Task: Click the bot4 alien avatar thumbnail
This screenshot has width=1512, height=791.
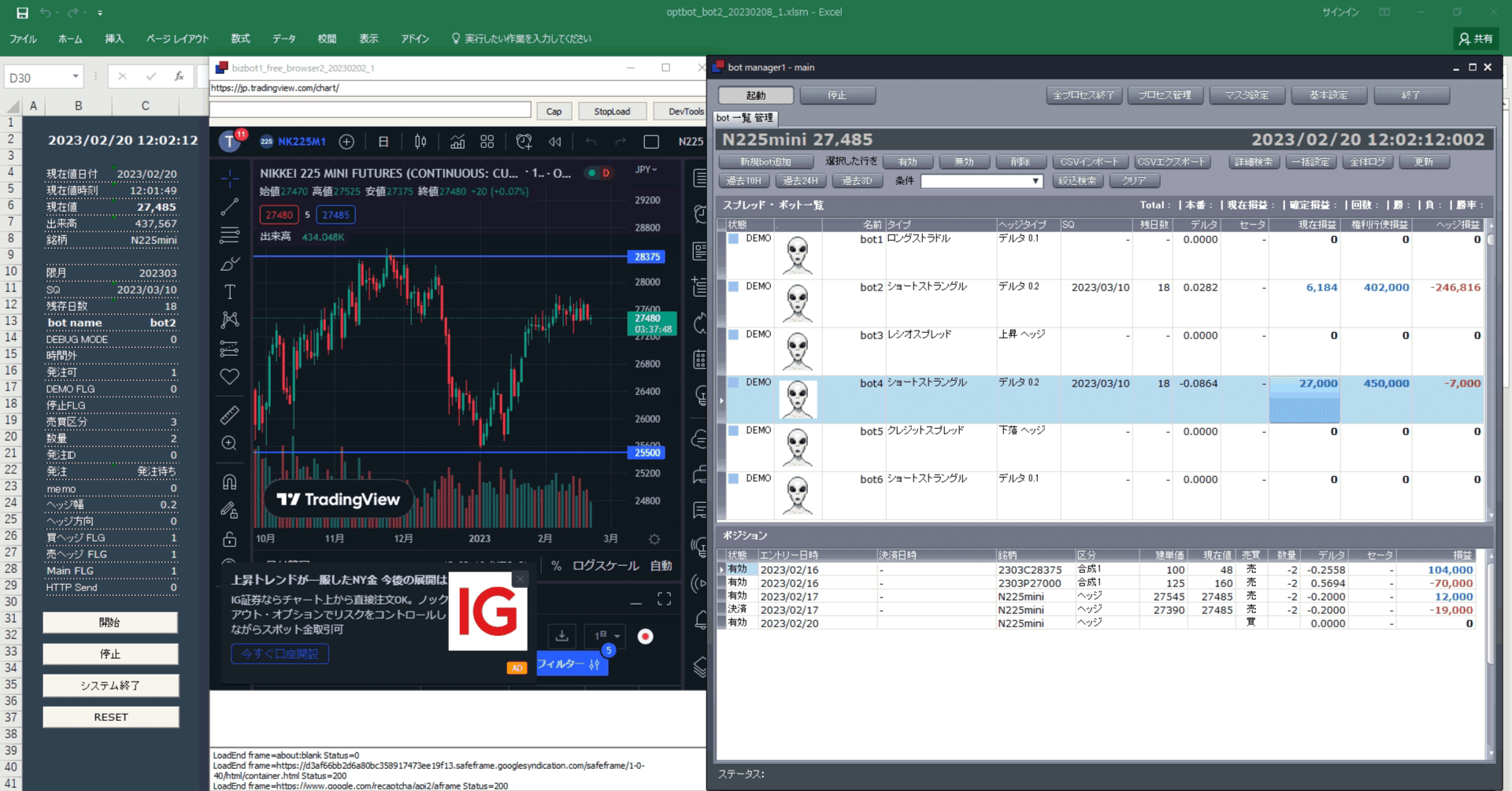Action: click(x=798, y=399)
